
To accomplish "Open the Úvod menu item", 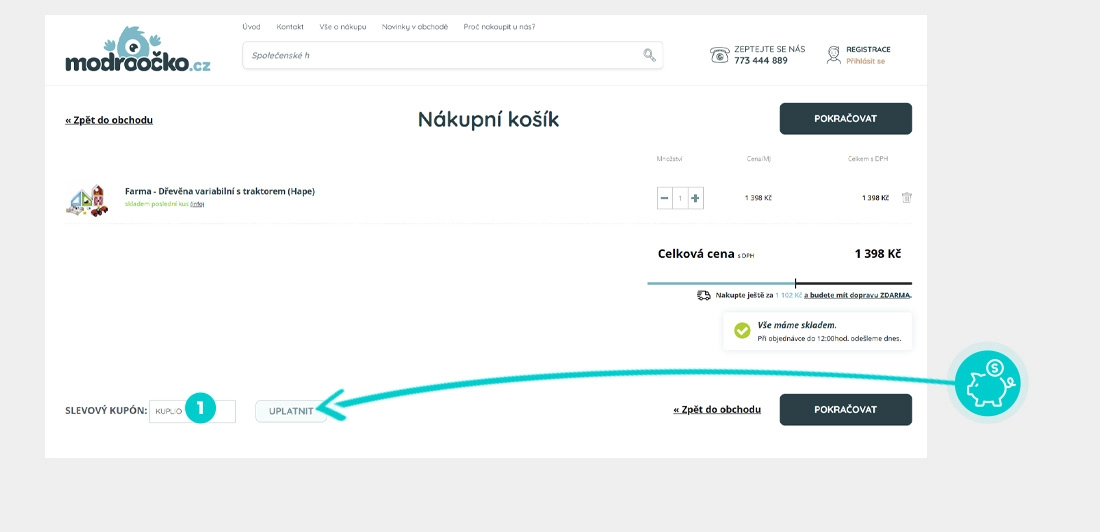I will (x=251, y=27).
